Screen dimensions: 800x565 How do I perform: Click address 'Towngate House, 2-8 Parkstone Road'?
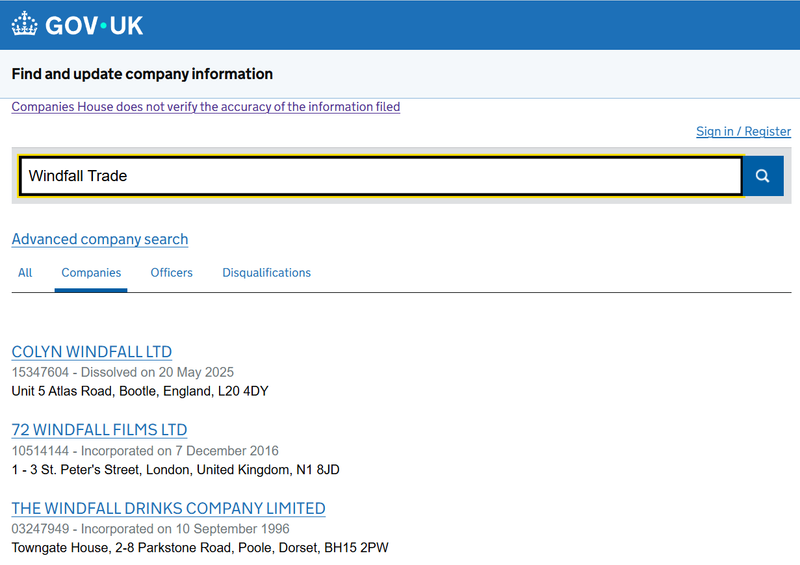point(123,548)
